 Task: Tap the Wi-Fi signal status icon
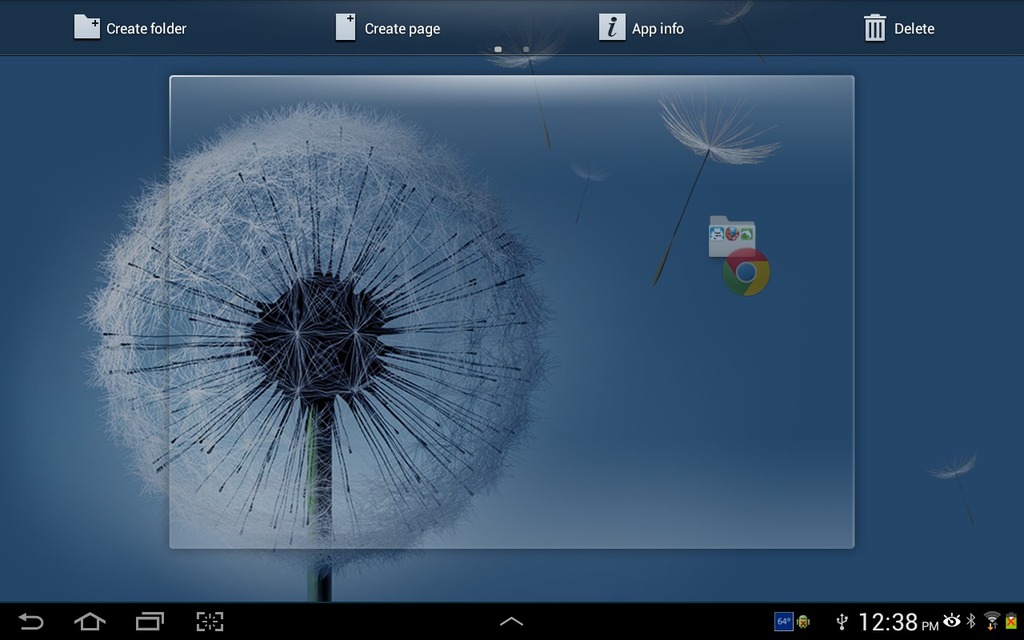992,620
